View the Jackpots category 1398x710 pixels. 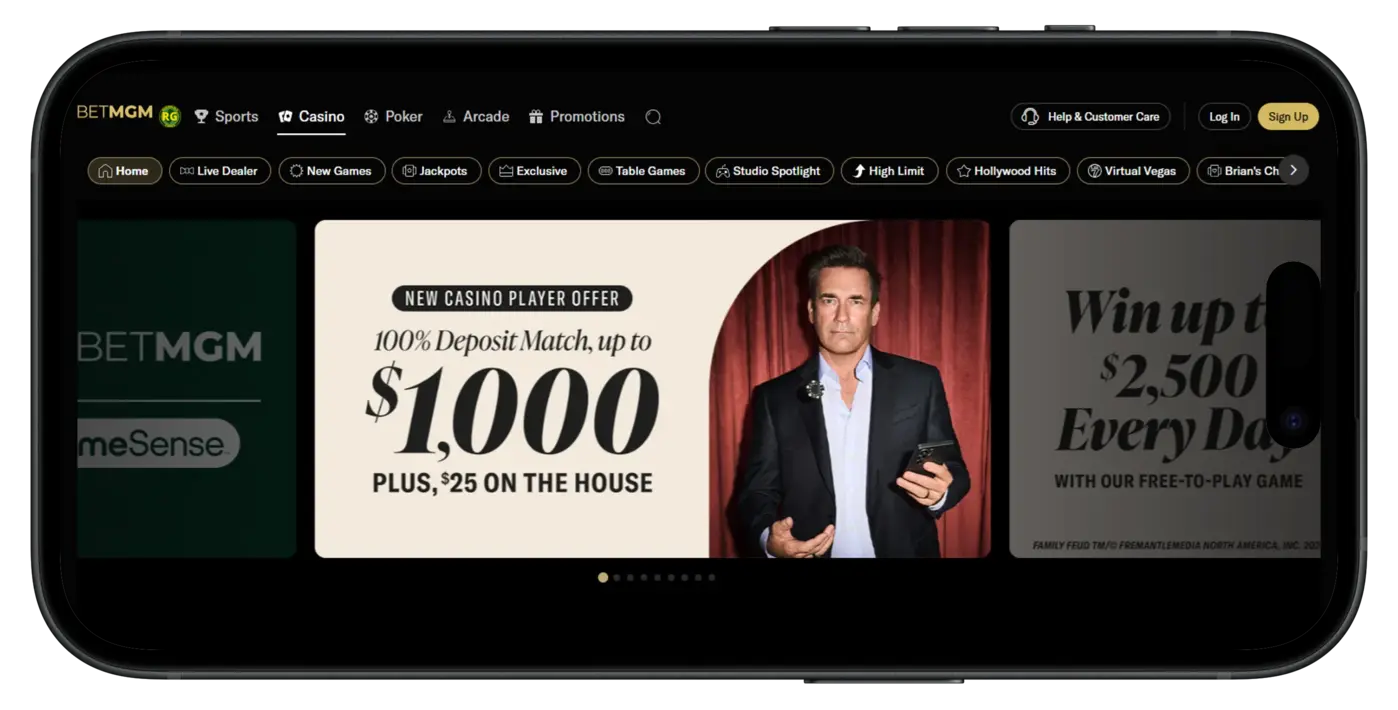(436, 170)
